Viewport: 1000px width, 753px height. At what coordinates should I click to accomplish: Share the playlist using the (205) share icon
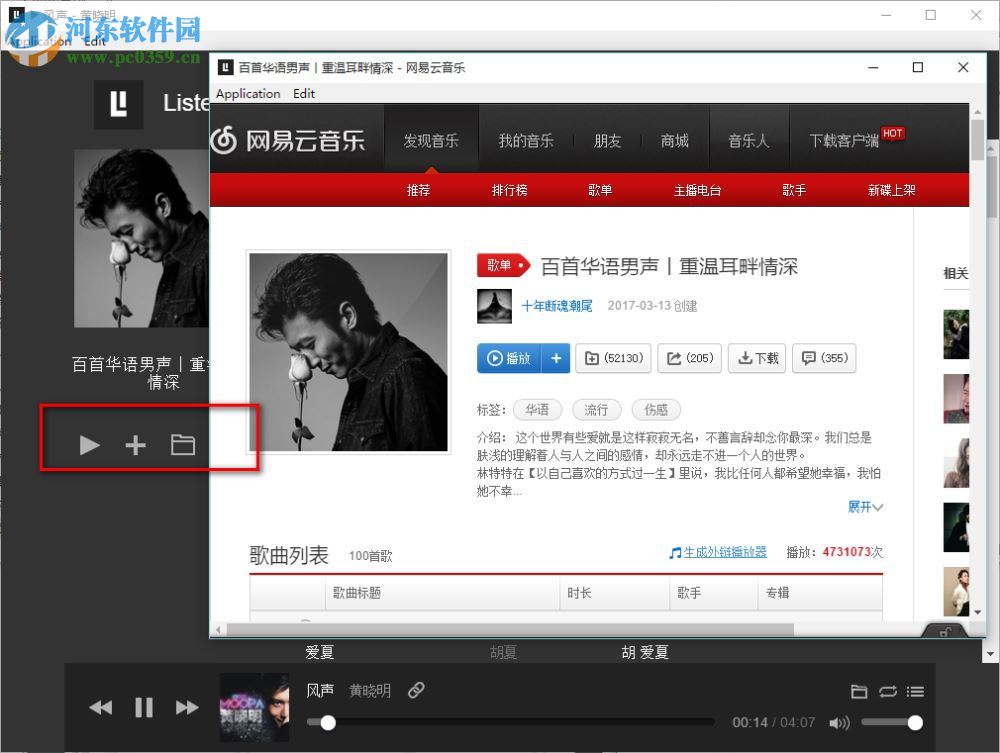(x=689, y=358)
